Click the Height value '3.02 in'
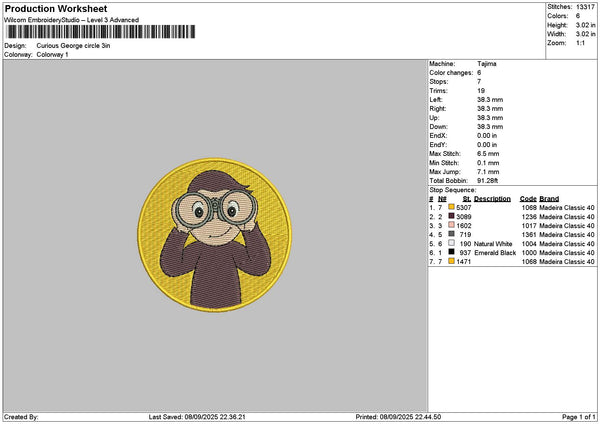The width and height of the screenshot is (600, 424). tap(585, 25)
